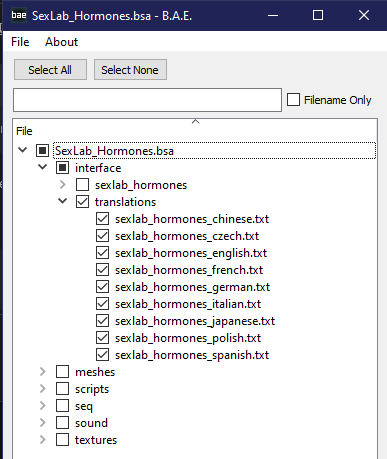Focus the filter text input field
This screenshot has width=387, height=459.
point(147,100)
